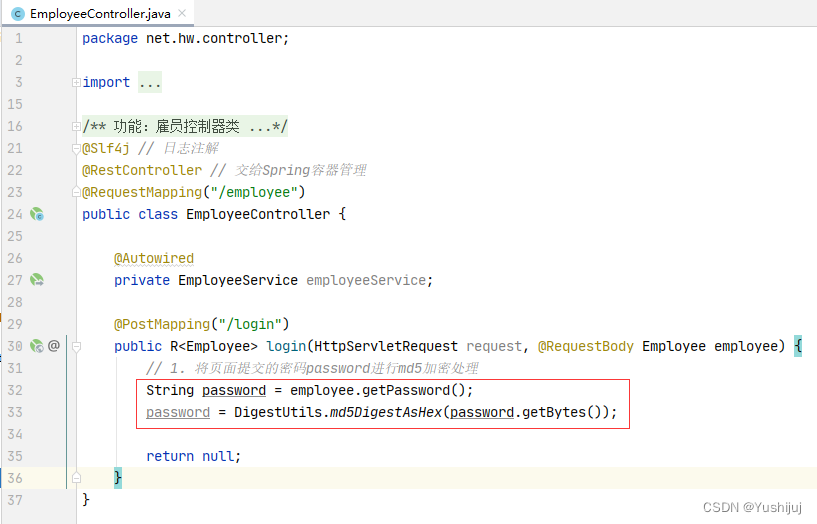Click the login method name
The height and width of the screenshot is (524, 817).
click(x=286, y=346)
